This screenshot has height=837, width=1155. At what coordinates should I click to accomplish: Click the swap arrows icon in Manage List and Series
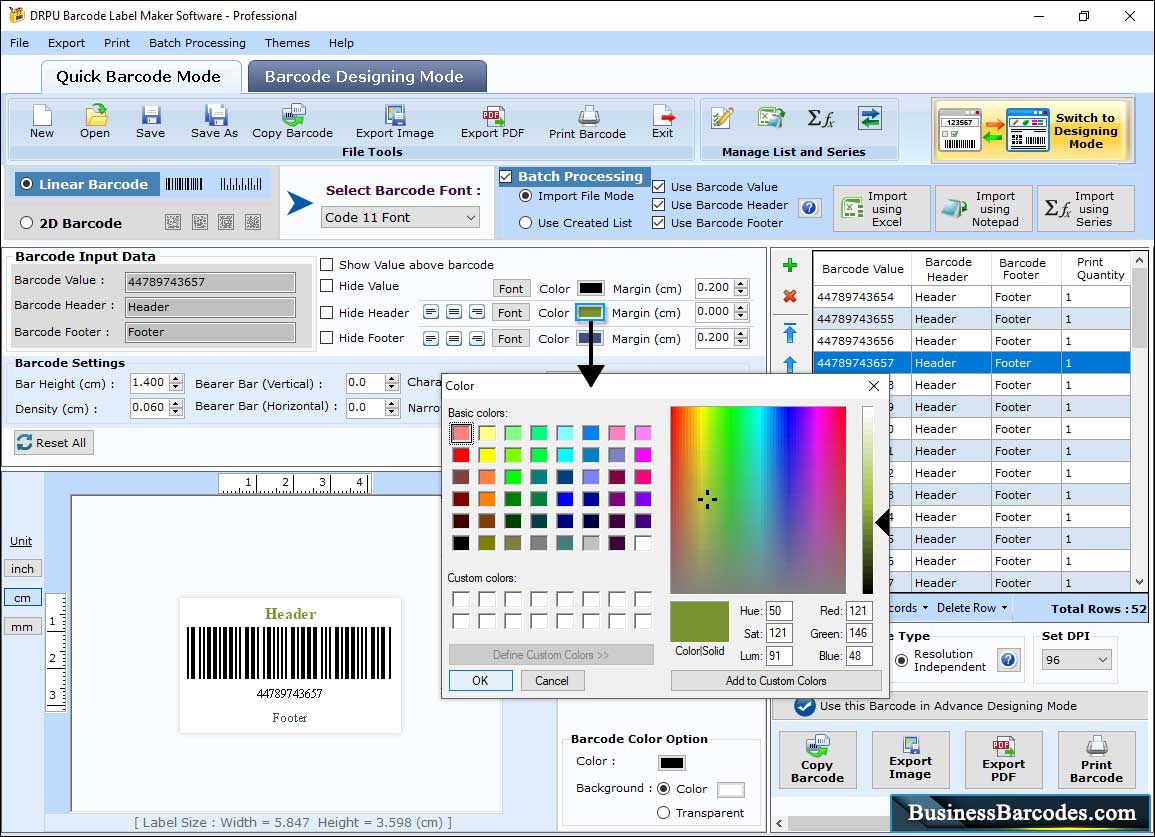(x=870, y=118)
